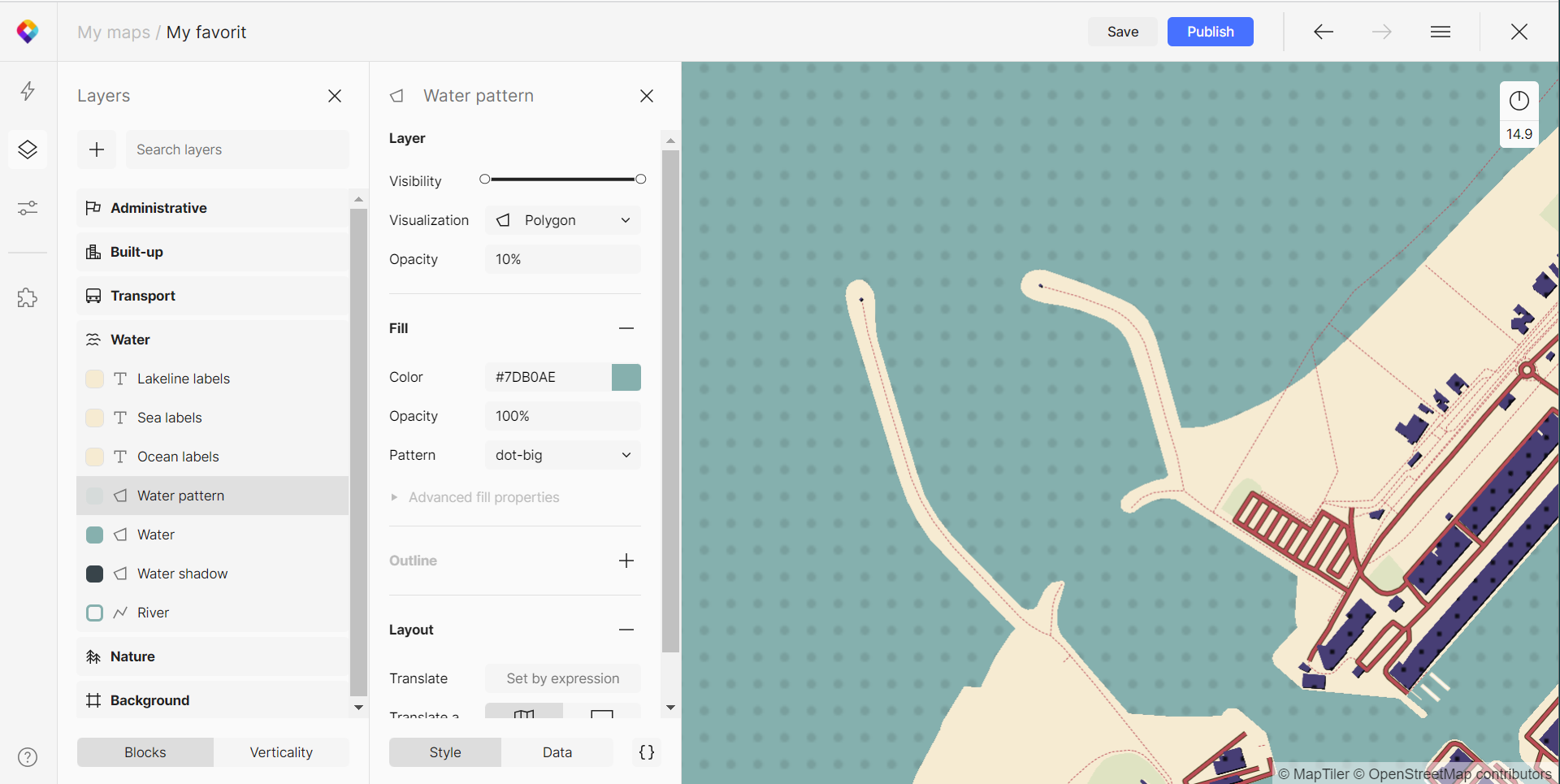
Task: Open the hamburger menu in top bar
Action: (x=1440, y=32)
